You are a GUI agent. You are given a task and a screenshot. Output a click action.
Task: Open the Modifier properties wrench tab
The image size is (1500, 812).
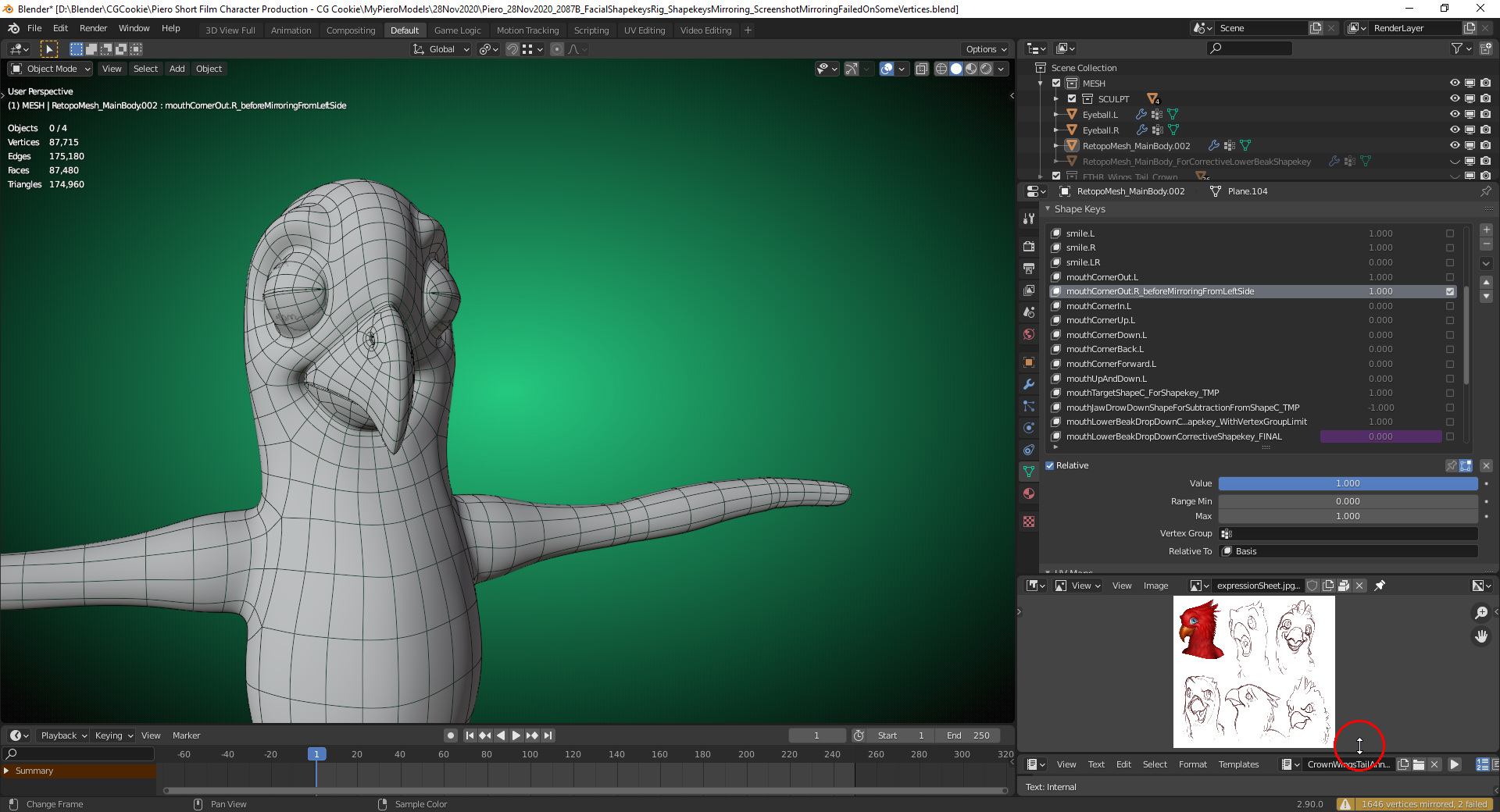(x=1029, y=384)
